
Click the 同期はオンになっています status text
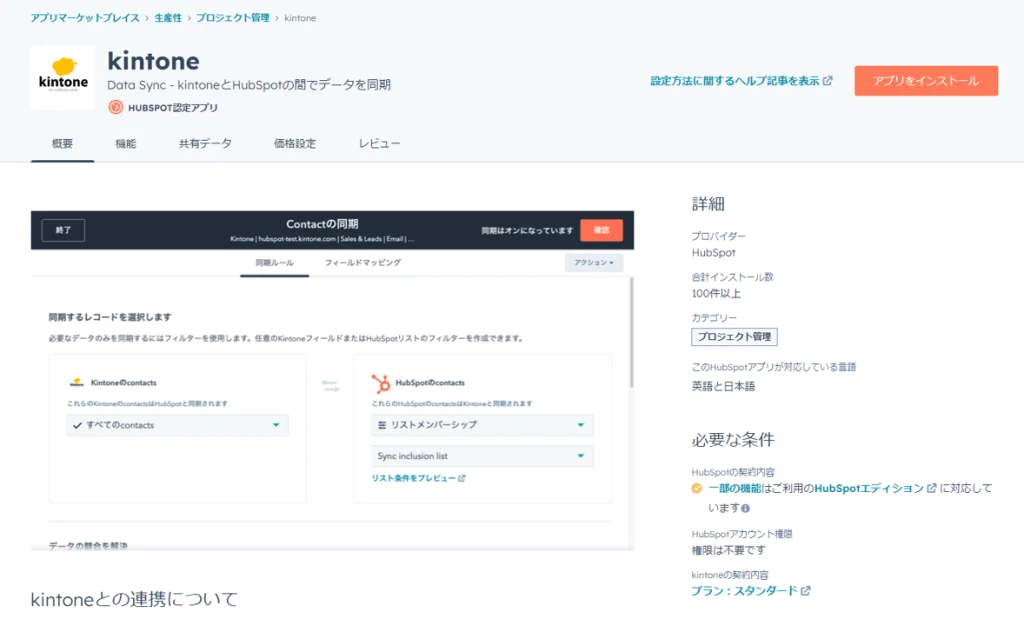pos(527,230)
